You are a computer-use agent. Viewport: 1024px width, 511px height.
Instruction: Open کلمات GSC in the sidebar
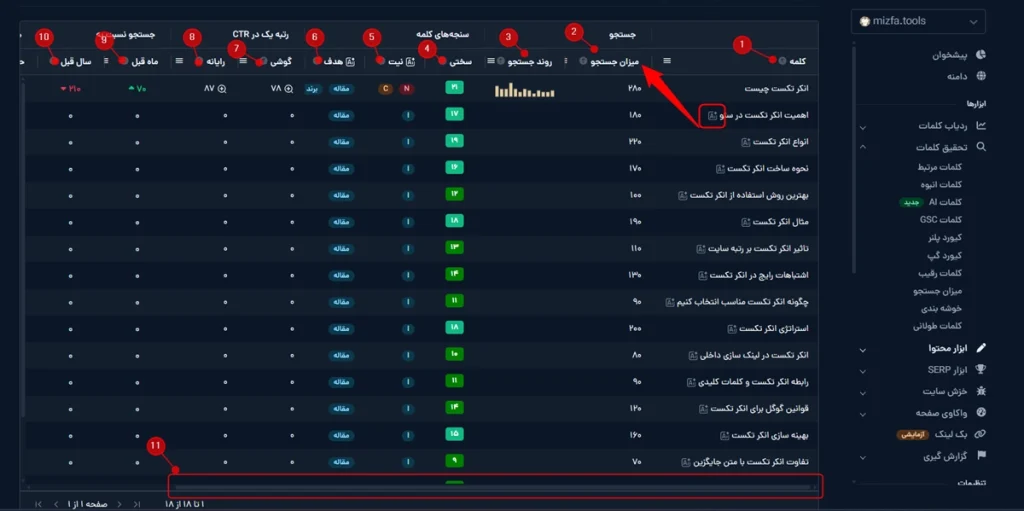point(940,220)
